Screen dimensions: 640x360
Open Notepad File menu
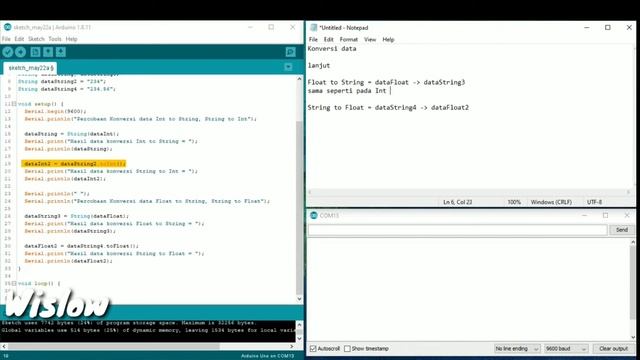(313, 40)
